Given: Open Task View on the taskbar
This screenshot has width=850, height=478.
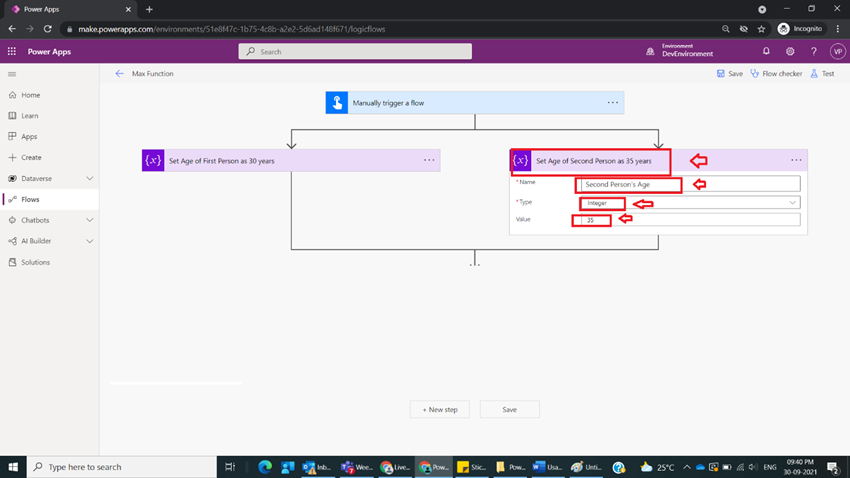Looking at the screenshot, I should [230, 467].
